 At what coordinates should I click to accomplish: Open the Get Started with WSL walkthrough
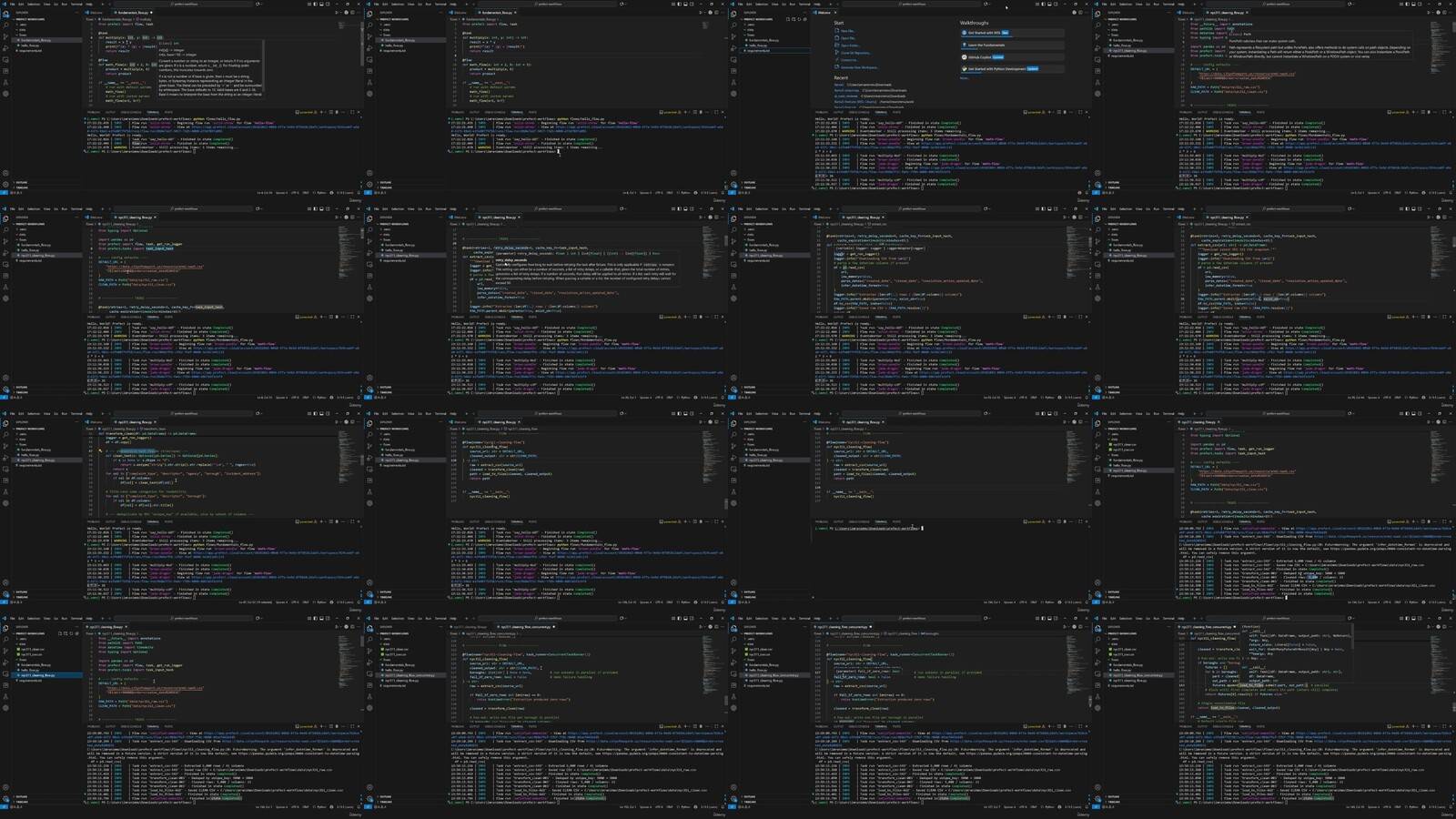tap(1012, 33)
